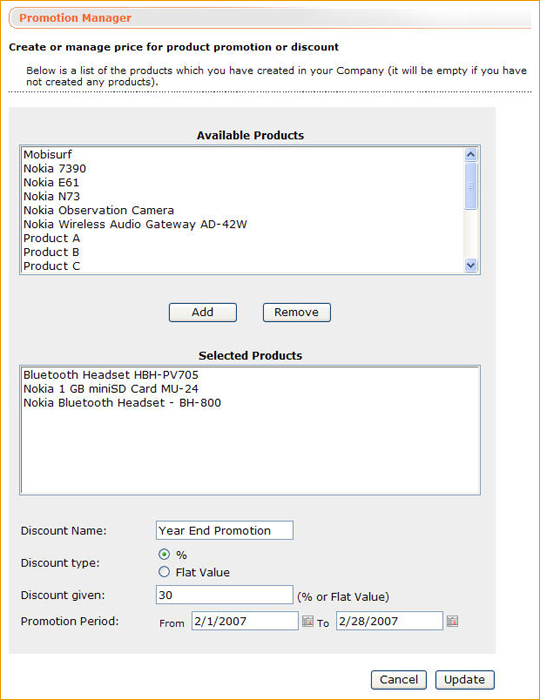Select Bluetooth Headset HBH-PV705 in Selected Products
The height and width of the screenshot is (700, 540).
(x=250, y=375)
